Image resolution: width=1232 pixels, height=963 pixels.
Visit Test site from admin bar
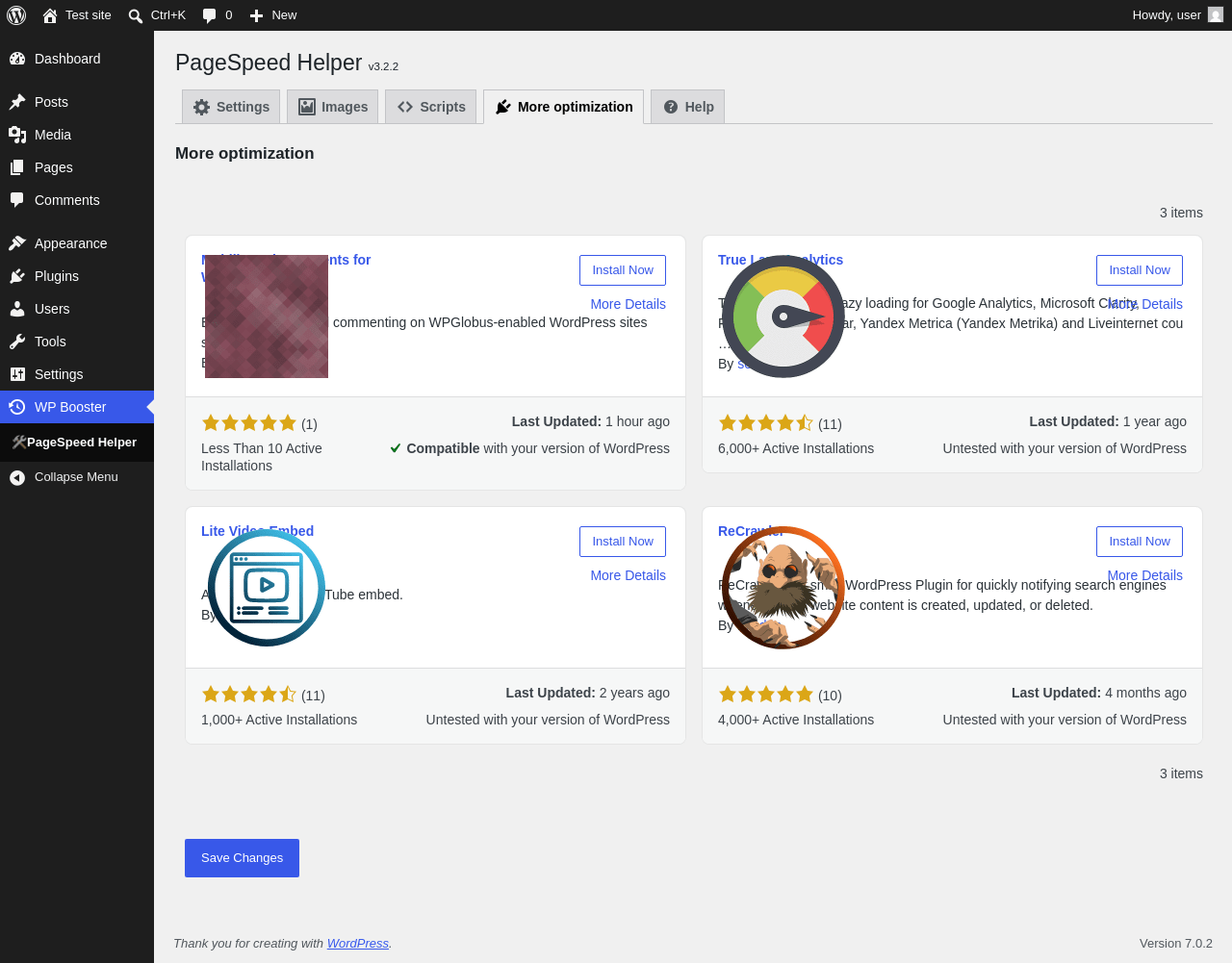(x=77, y=15)
